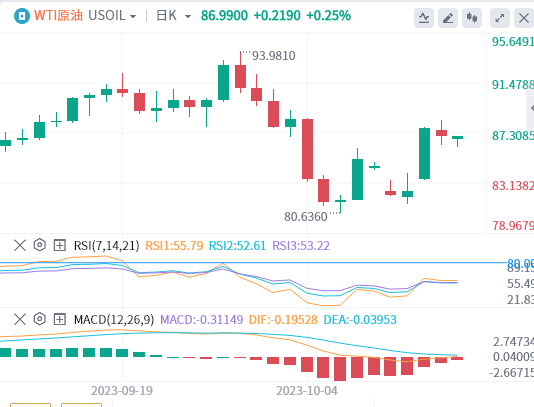Switch the candlestick chart type icon

[472, 18]
